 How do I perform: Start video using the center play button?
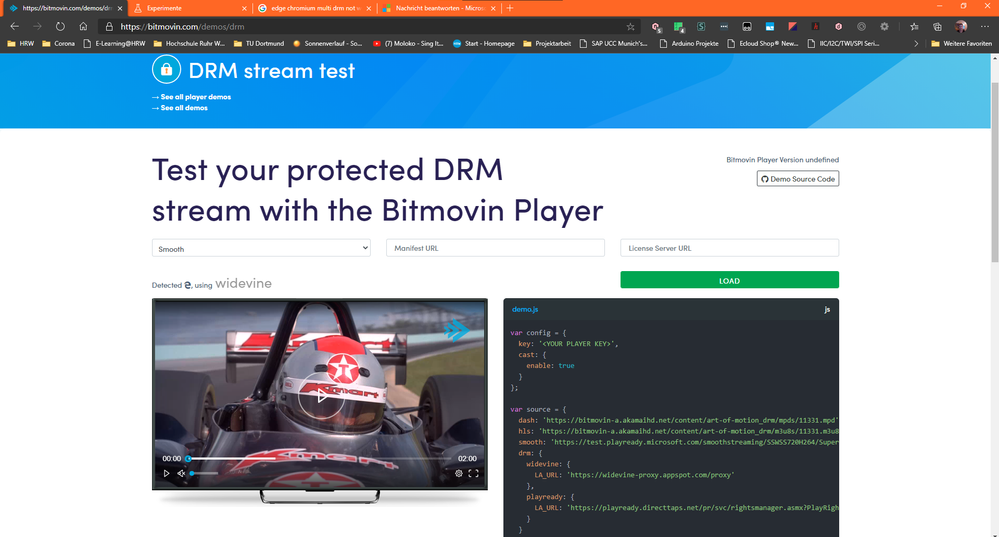320,396
